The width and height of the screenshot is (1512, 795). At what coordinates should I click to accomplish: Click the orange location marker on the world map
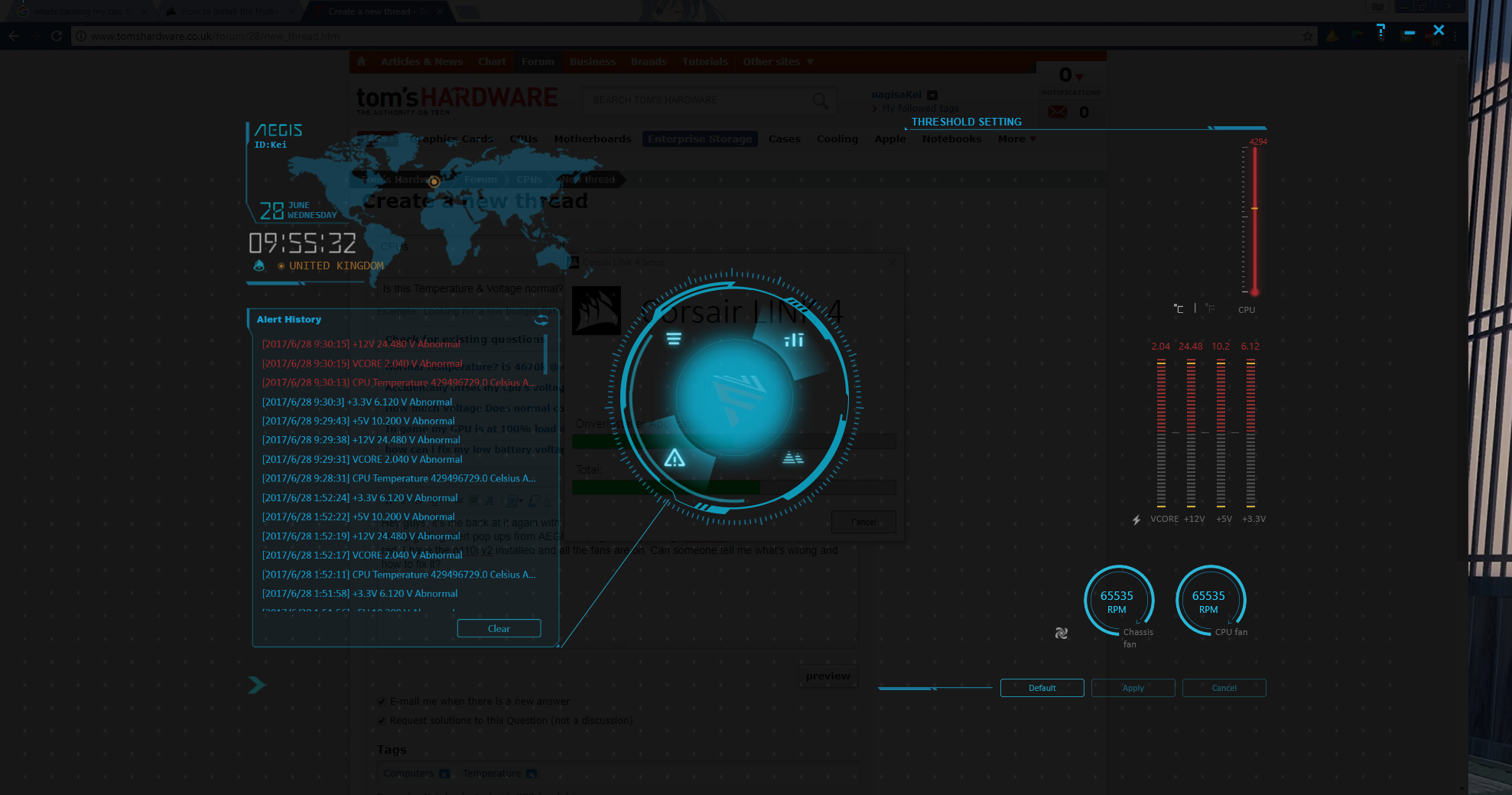point(434,181)
